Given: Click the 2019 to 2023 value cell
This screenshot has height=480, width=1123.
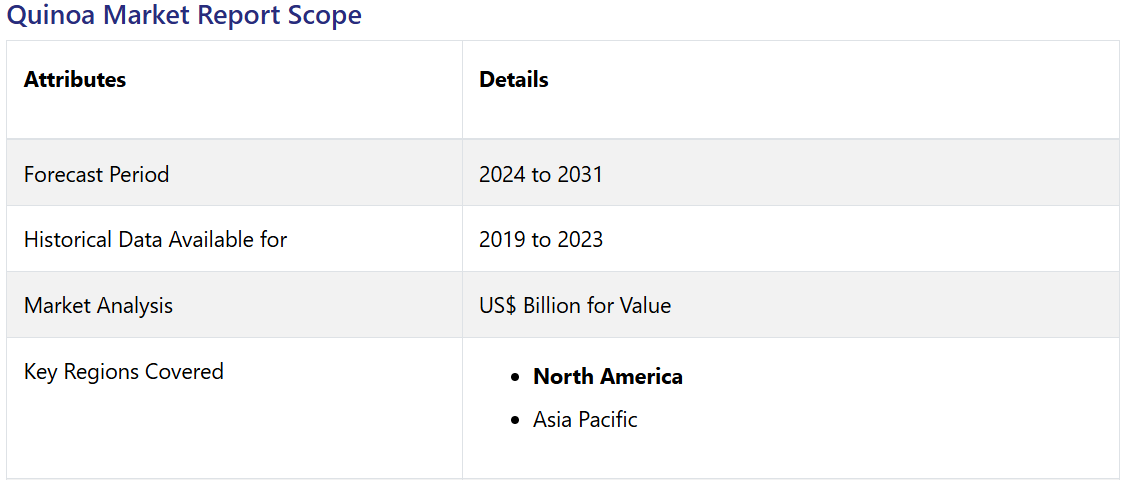Looking at the screenshot, I should (x=541, y=240).
